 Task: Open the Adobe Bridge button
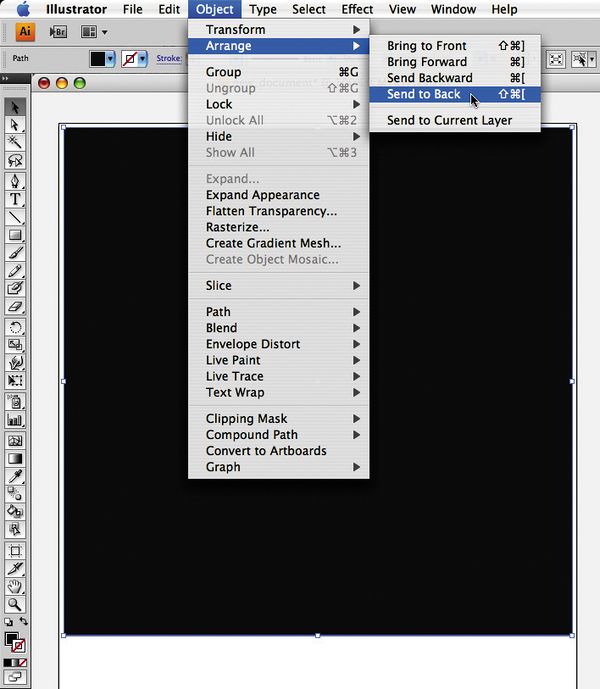coord(58,33)
